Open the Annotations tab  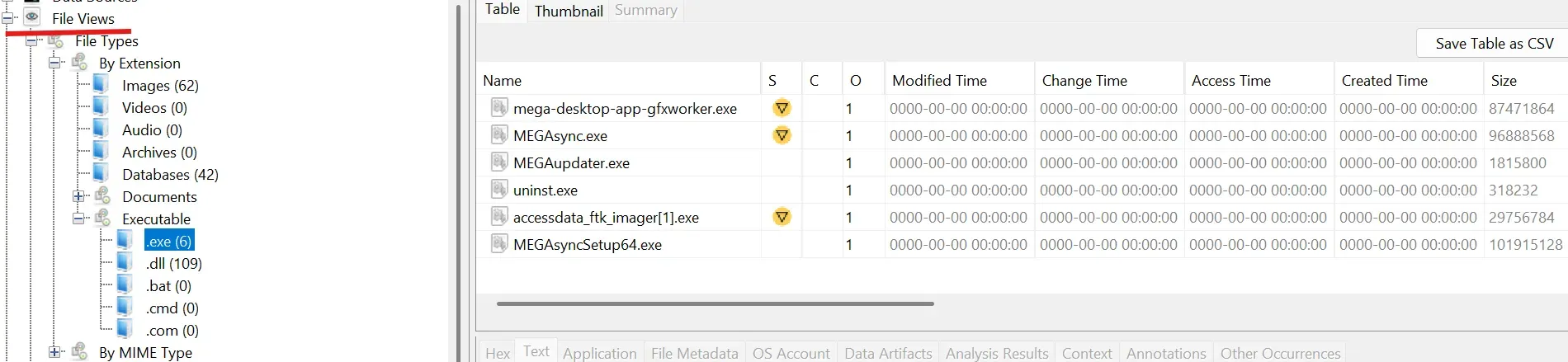[1166, 353]
